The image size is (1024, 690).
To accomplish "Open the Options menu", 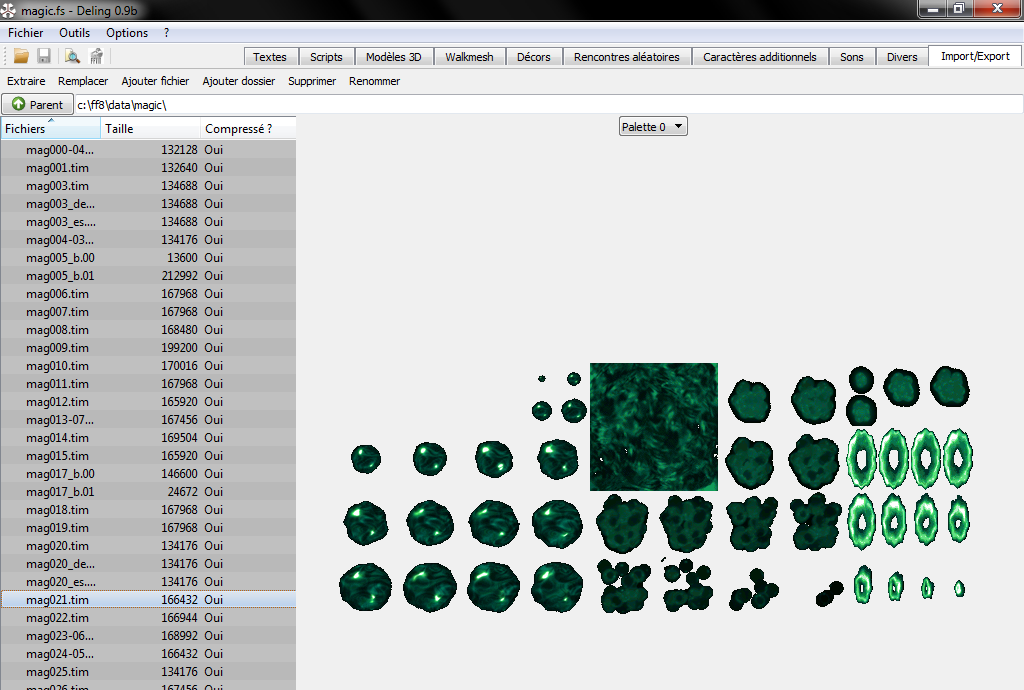I will point(127,33).
